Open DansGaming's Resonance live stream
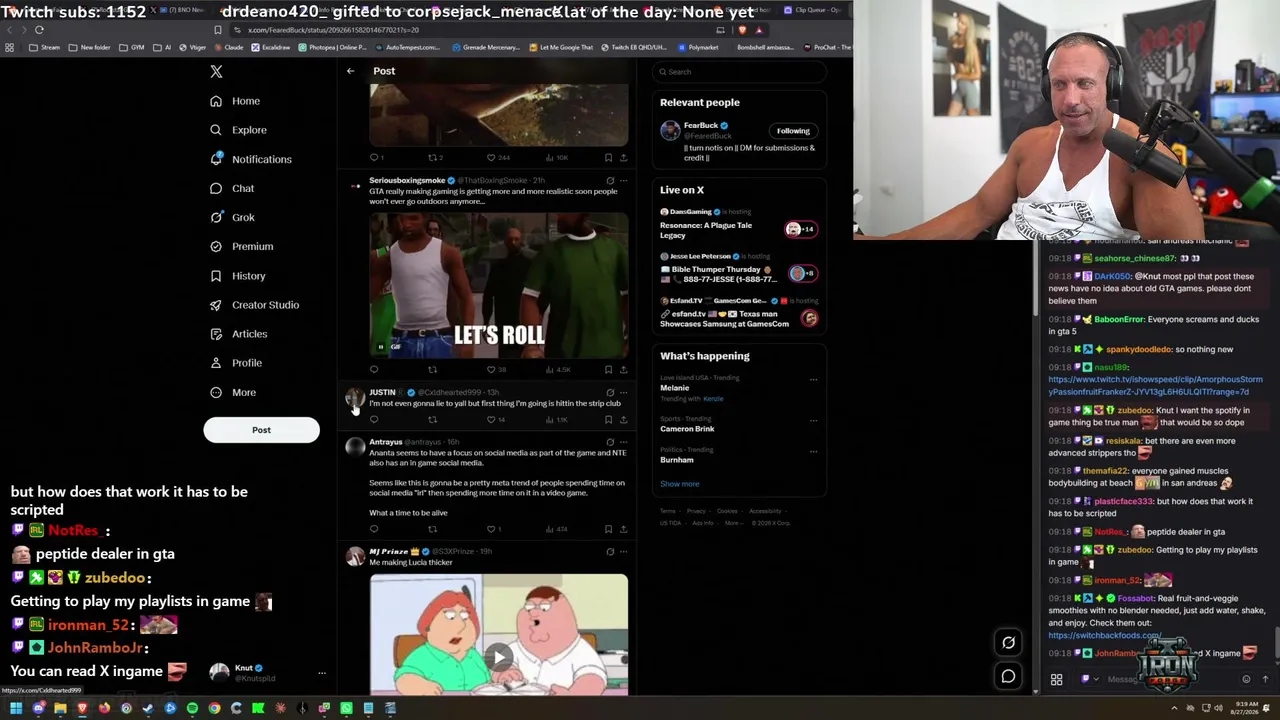Image resolution: width=1280 pixels, height=720 pixels. click(x=740, y=224)
